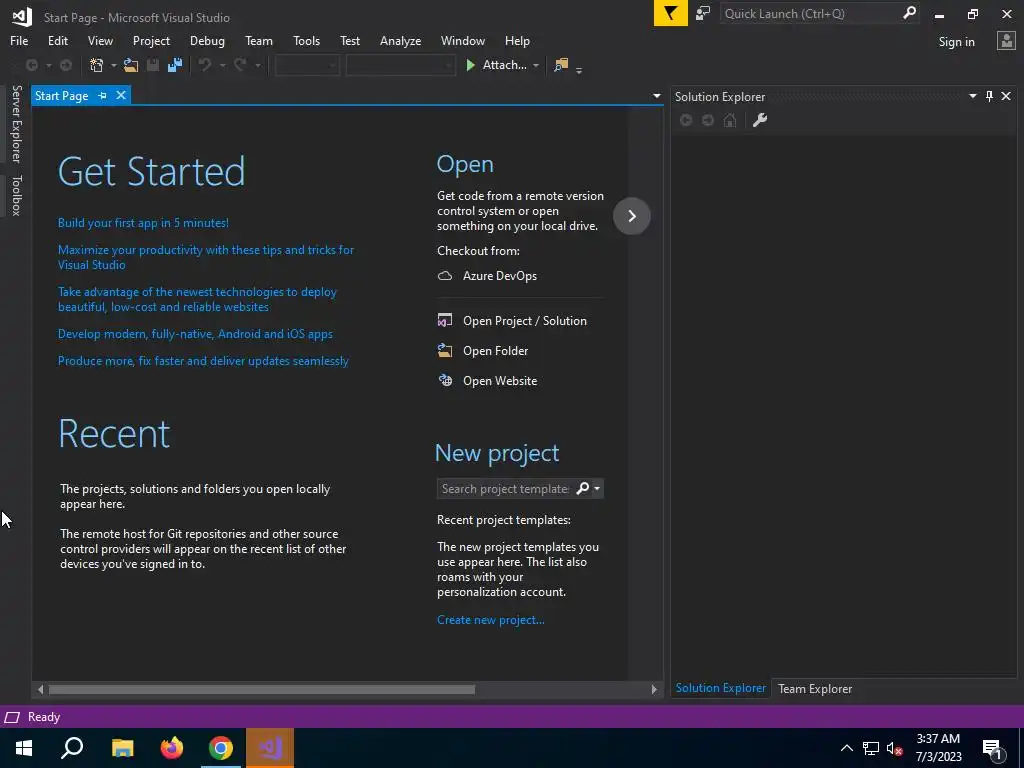Click the Navigate Forward toolbar icon
The image size is (1024, 768).
(x=66, y=65)
